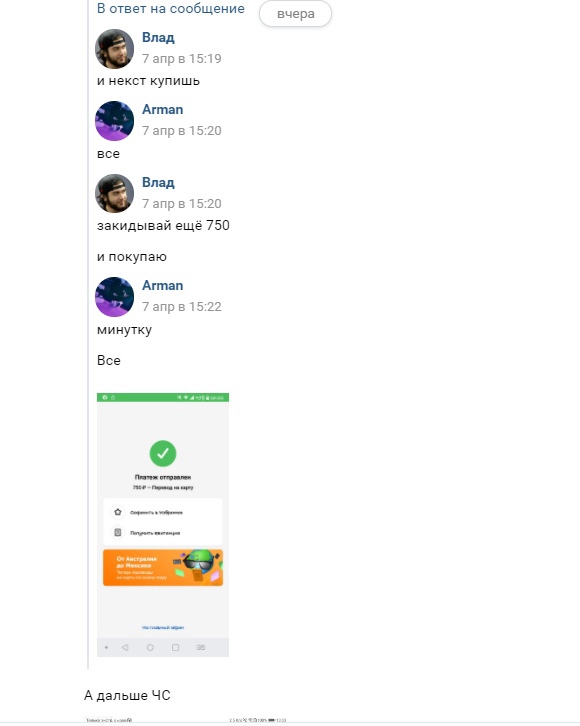Click Влад's avatar on the 15:20 message
580x726 pixels.
point(114,194)
